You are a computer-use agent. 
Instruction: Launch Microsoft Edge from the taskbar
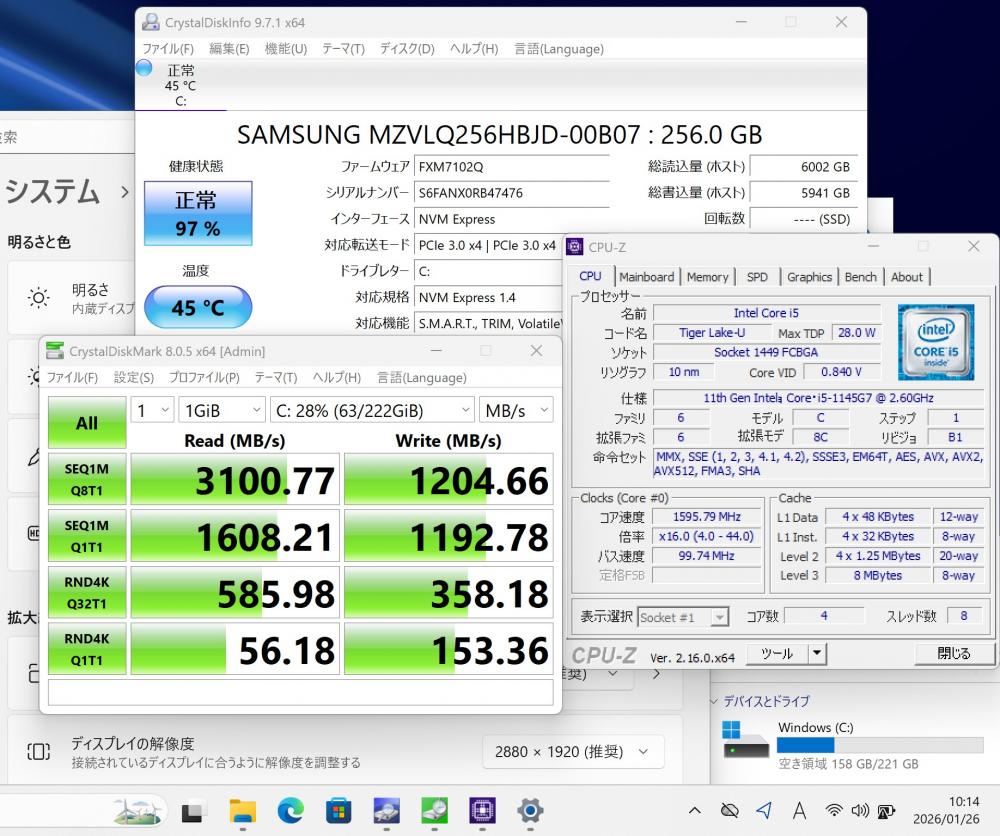click(x=291, y=810)
